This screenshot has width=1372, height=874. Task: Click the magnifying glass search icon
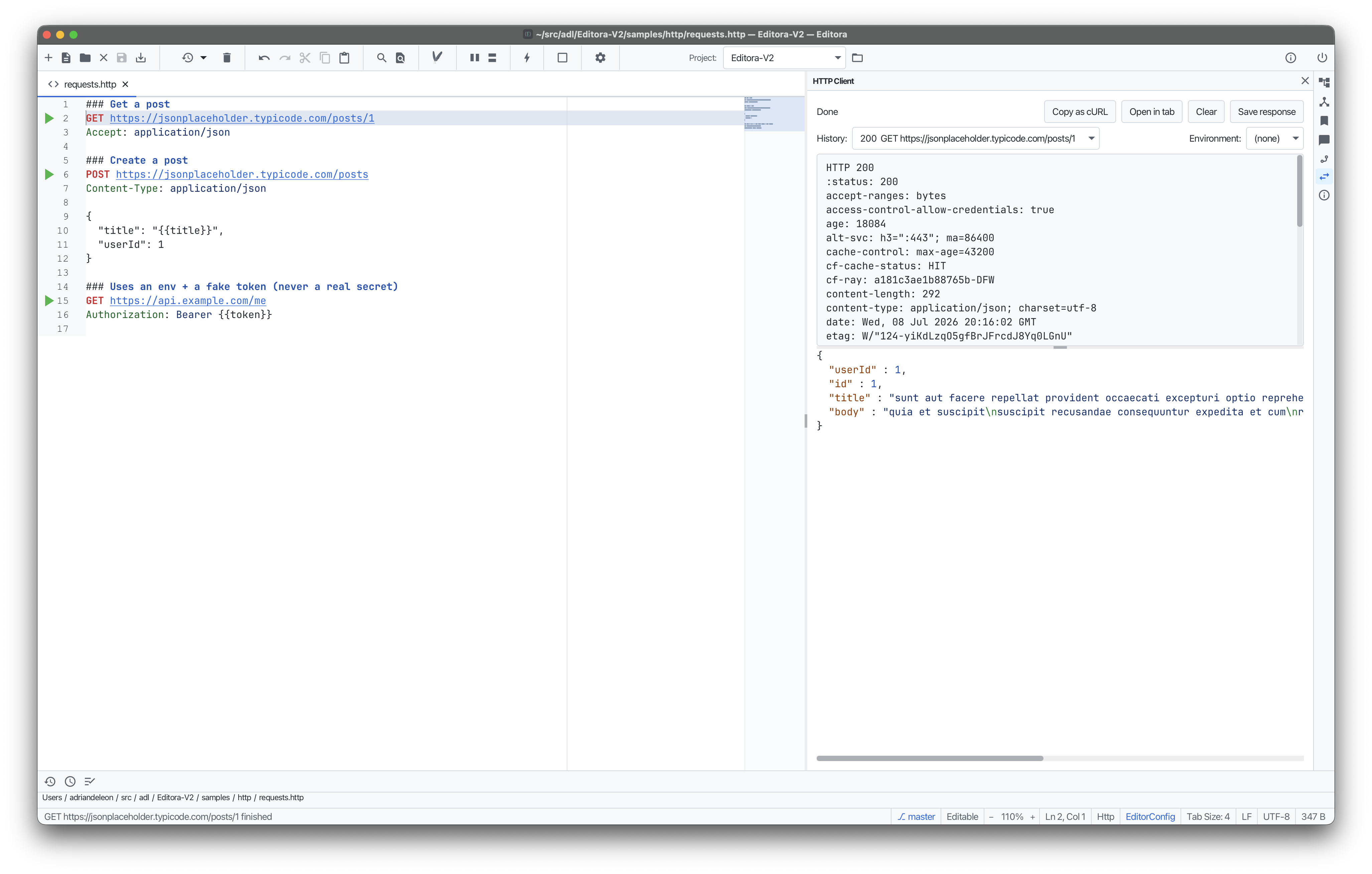381,57
